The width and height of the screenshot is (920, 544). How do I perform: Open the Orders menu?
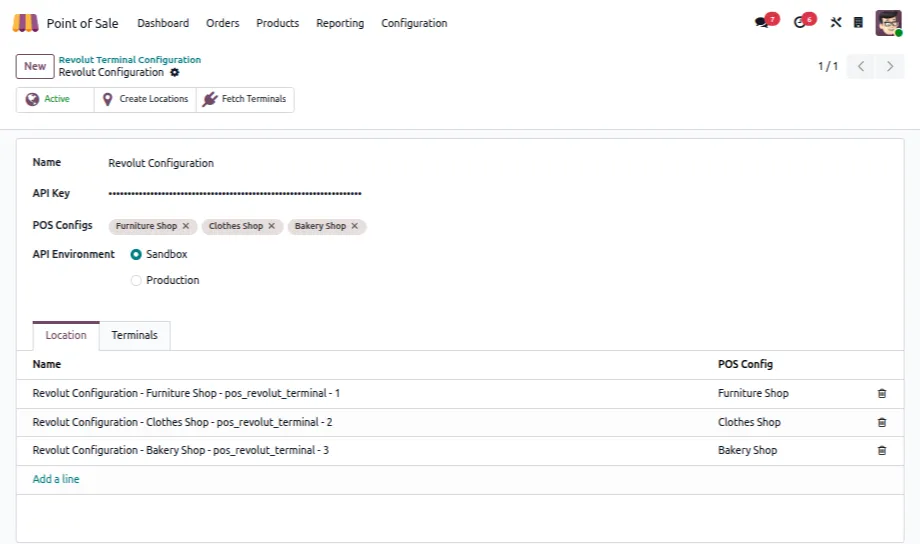[x=222, y=23]
